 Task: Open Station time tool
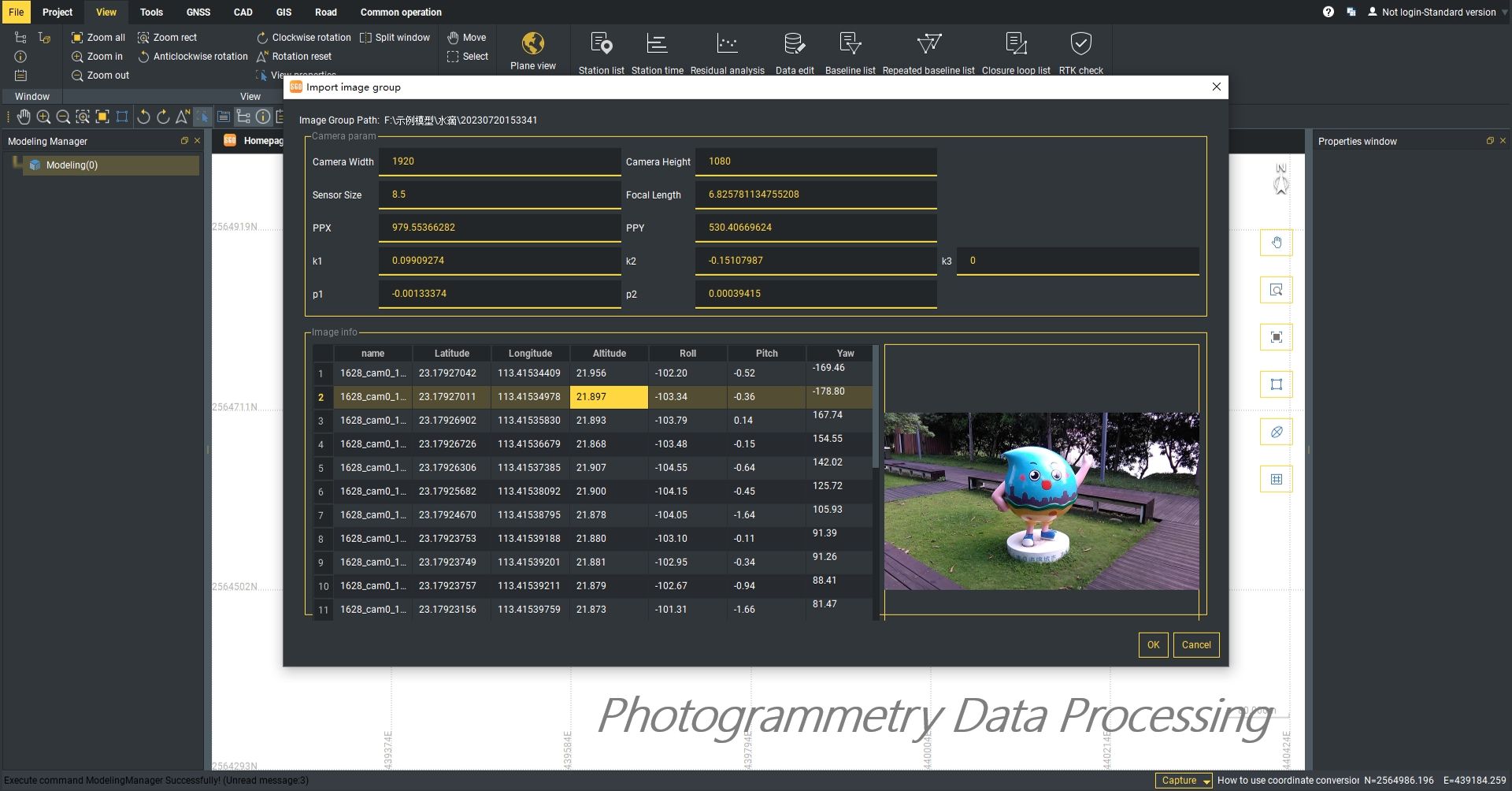click(657, 53)
